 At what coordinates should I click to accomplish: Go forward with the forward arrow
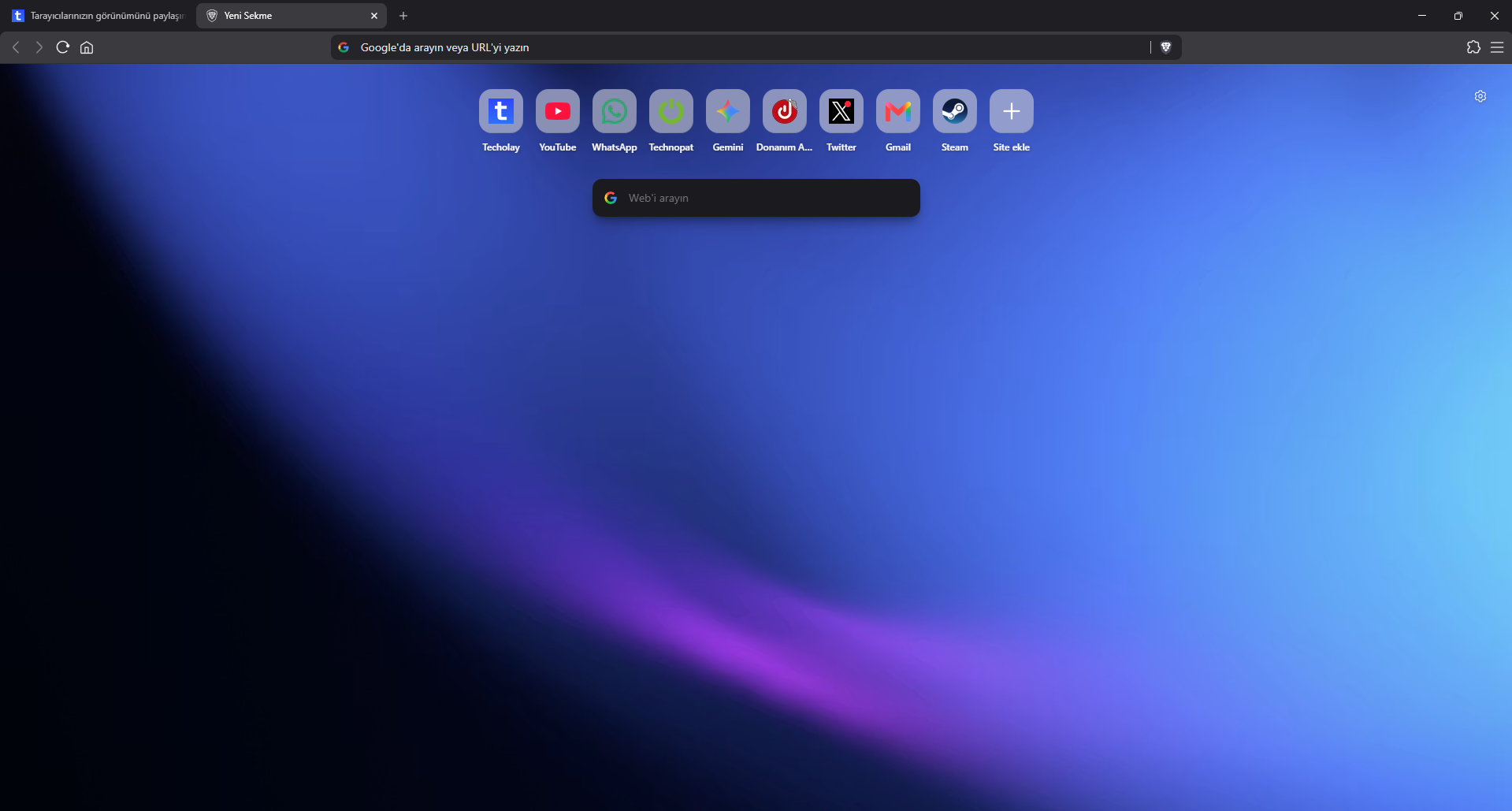(39, 47)
